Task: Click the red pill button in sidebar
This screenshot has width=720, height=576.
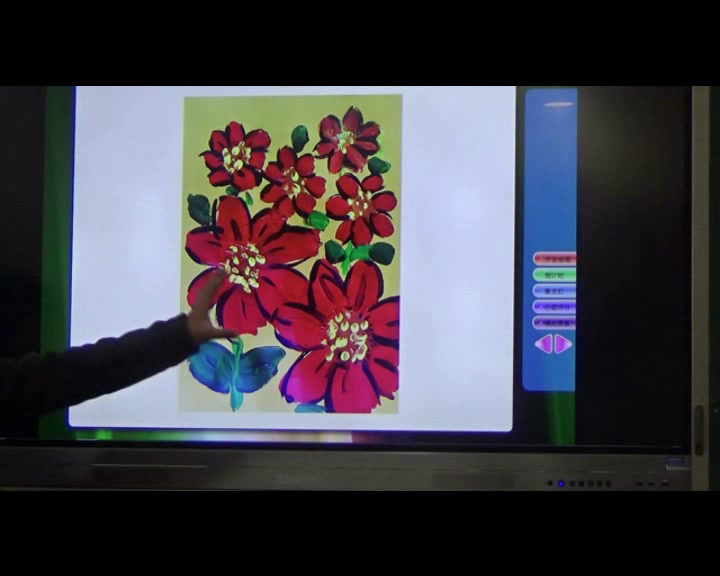Action: pyautogui.click(x=555, y=258)
